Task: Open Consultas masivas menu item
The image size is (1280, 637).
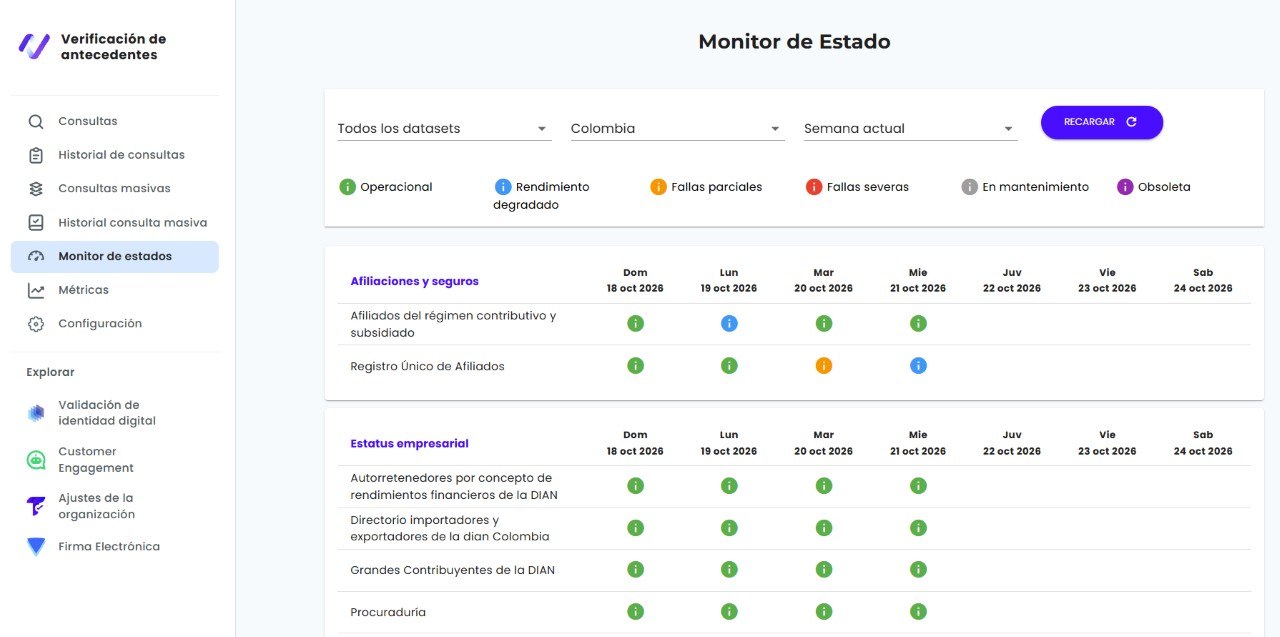Action: click(115, 189)
